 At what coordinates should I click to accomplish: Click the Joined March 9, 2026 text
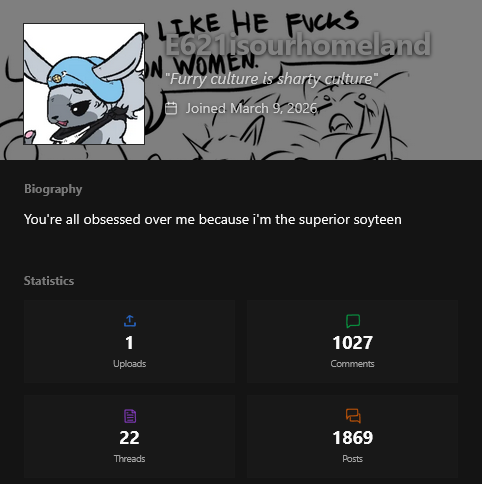point(251,108)
